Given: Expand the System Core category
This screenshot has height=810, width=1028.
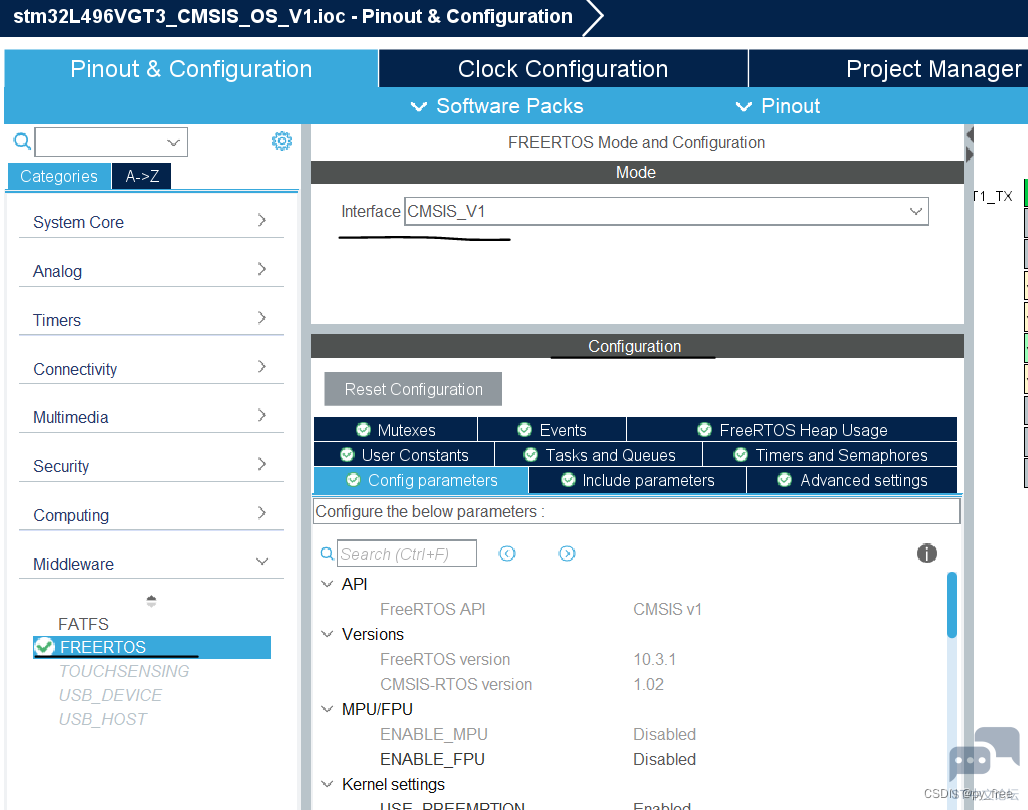Looking at the screenshot, I should (151, 222).
